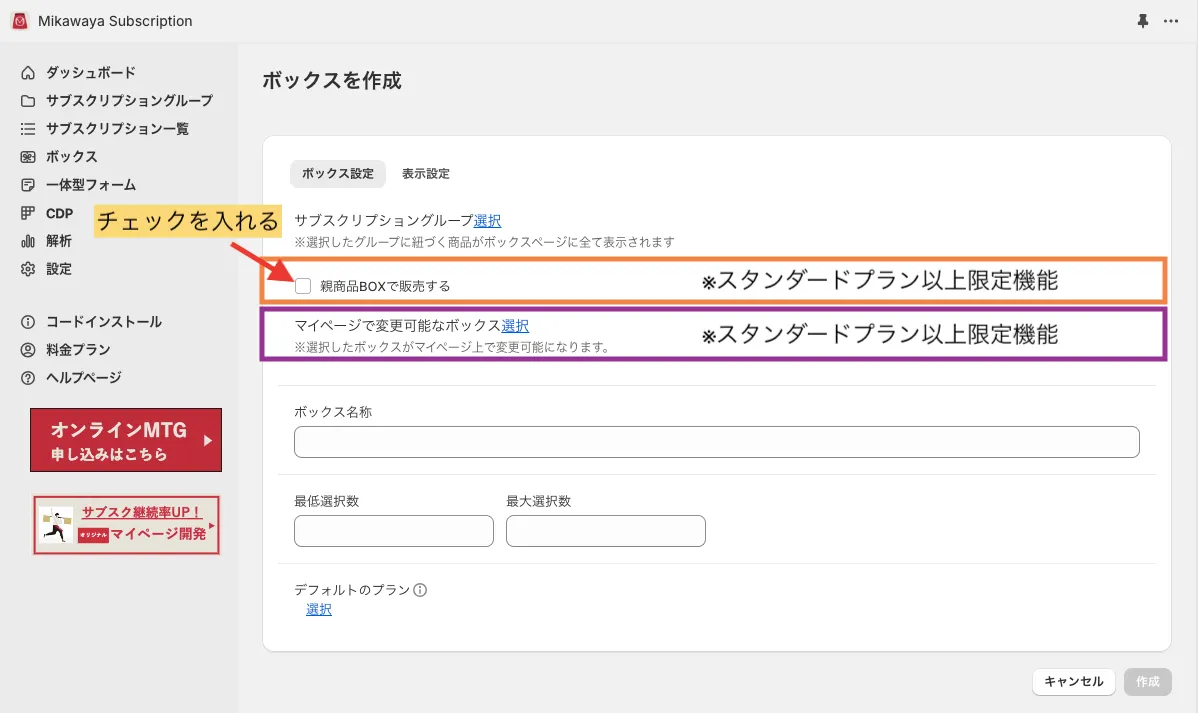Click the integrated form icon
The height and width of the screenshot is (713, 1198).
(x=28, y=185)
